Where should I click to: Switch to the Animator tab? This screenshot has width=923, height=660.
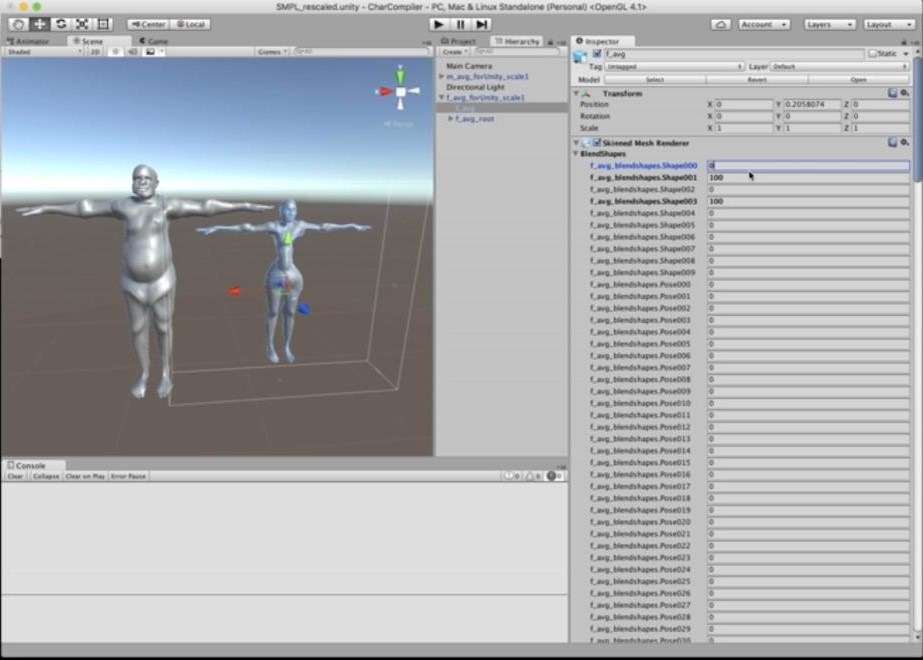[28, 41]
